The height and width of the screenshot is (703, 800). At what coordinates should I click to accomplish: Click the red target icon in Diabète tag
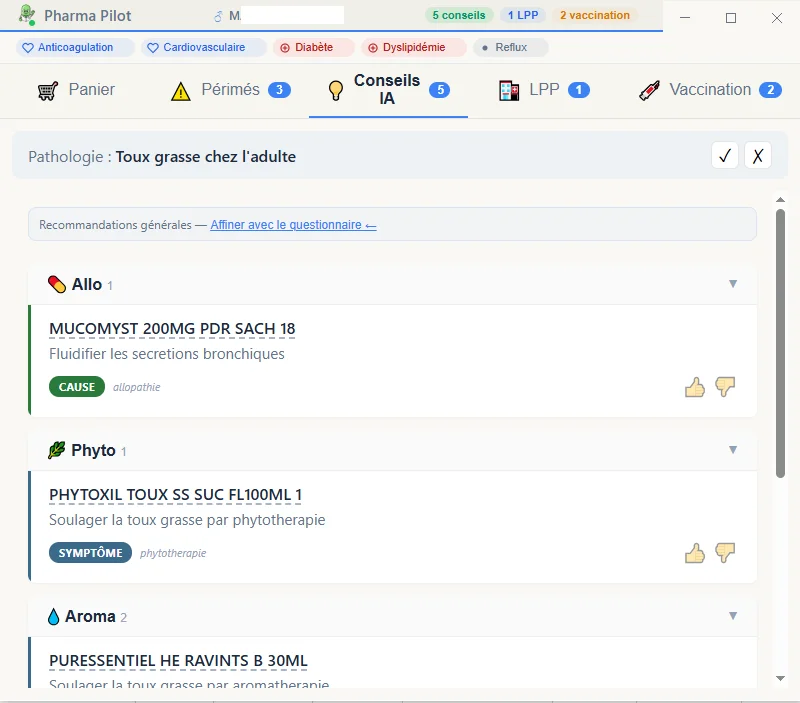click(x=285, y=48)
